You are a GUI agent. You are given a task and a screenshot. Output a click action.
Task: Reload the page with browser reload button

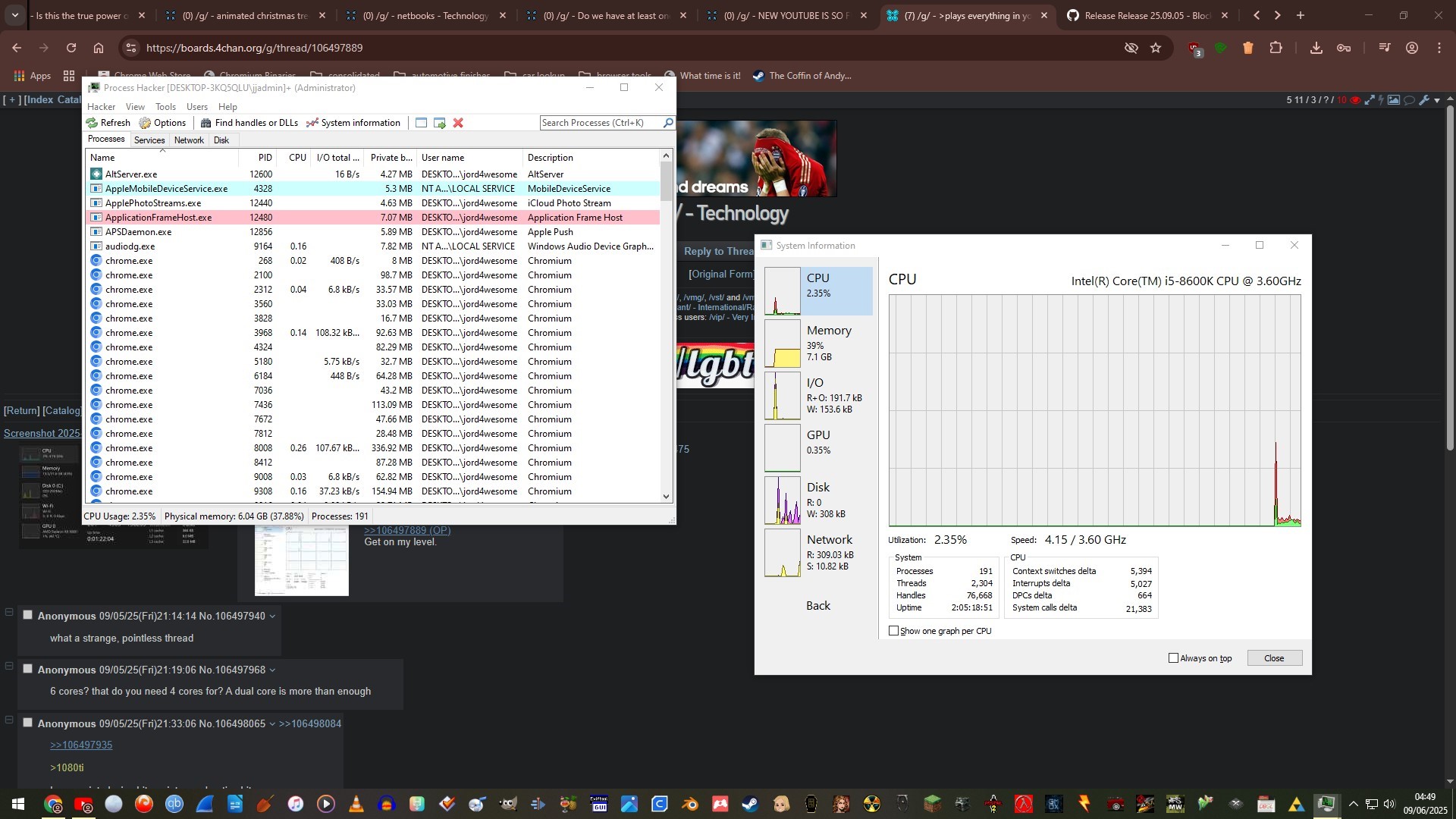(x=71, y=48)
